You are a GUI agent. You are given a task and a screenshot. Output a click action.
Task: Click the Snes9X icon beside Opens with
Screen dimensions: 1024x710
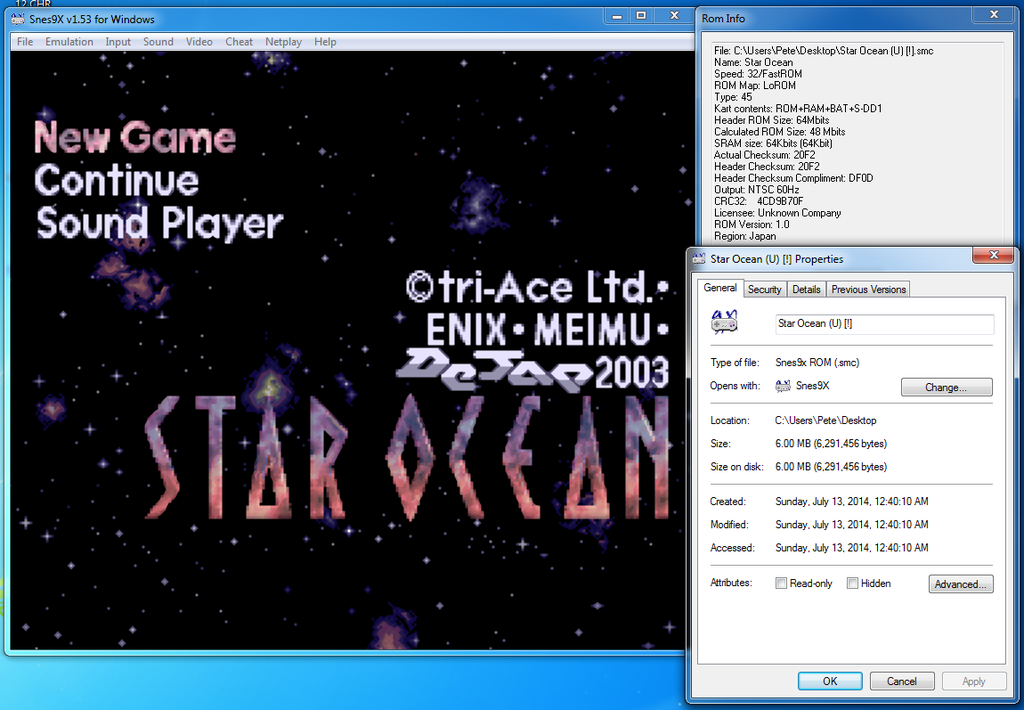(x=783, y=386)
